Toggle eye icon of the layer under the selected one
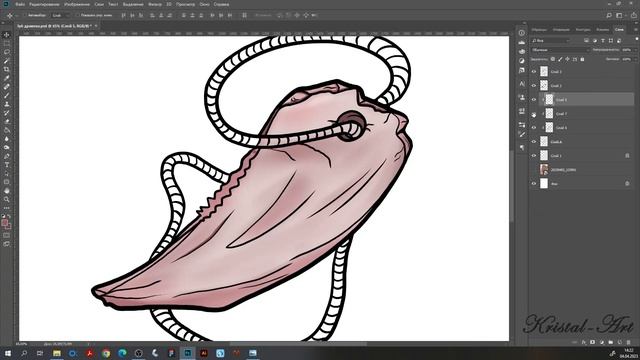The width and height of the screenshot is (640, 360). click(x=533, y=114)
